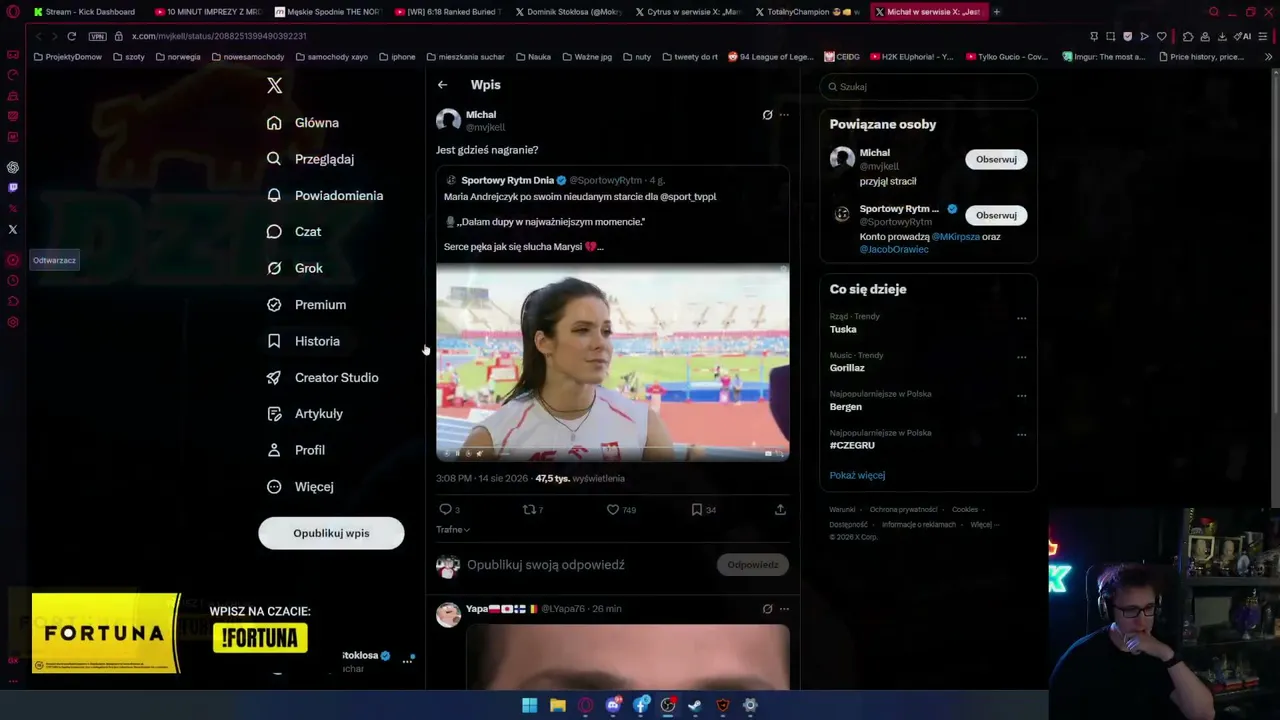Open the Gorillaz trending topic

[847, 368]
